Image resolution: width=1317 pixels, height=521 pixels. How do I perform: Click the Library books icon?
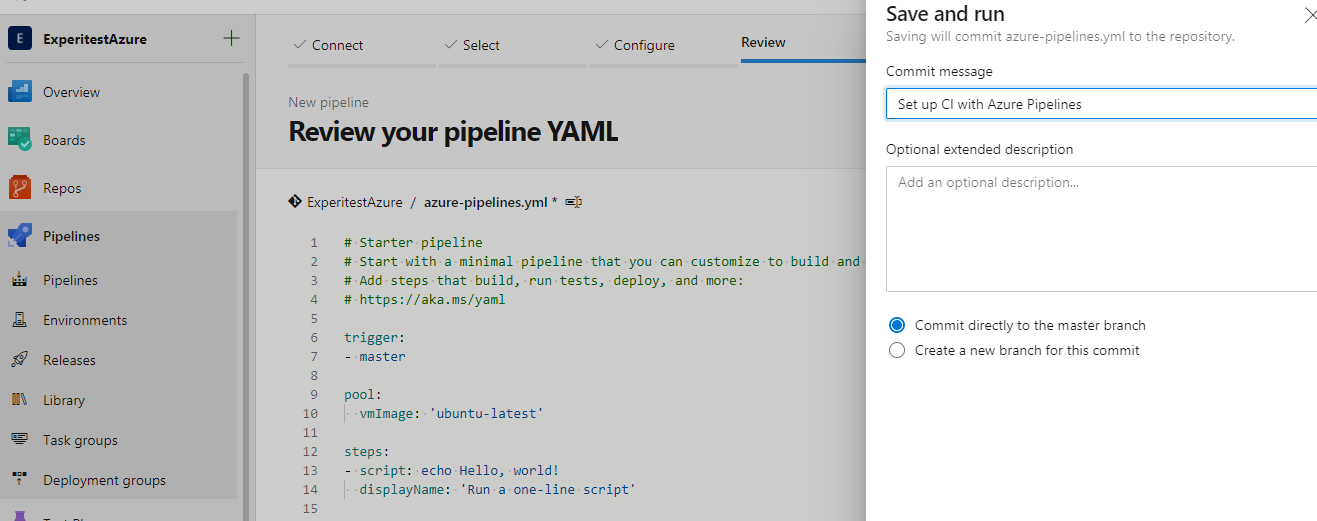[19, 400]
